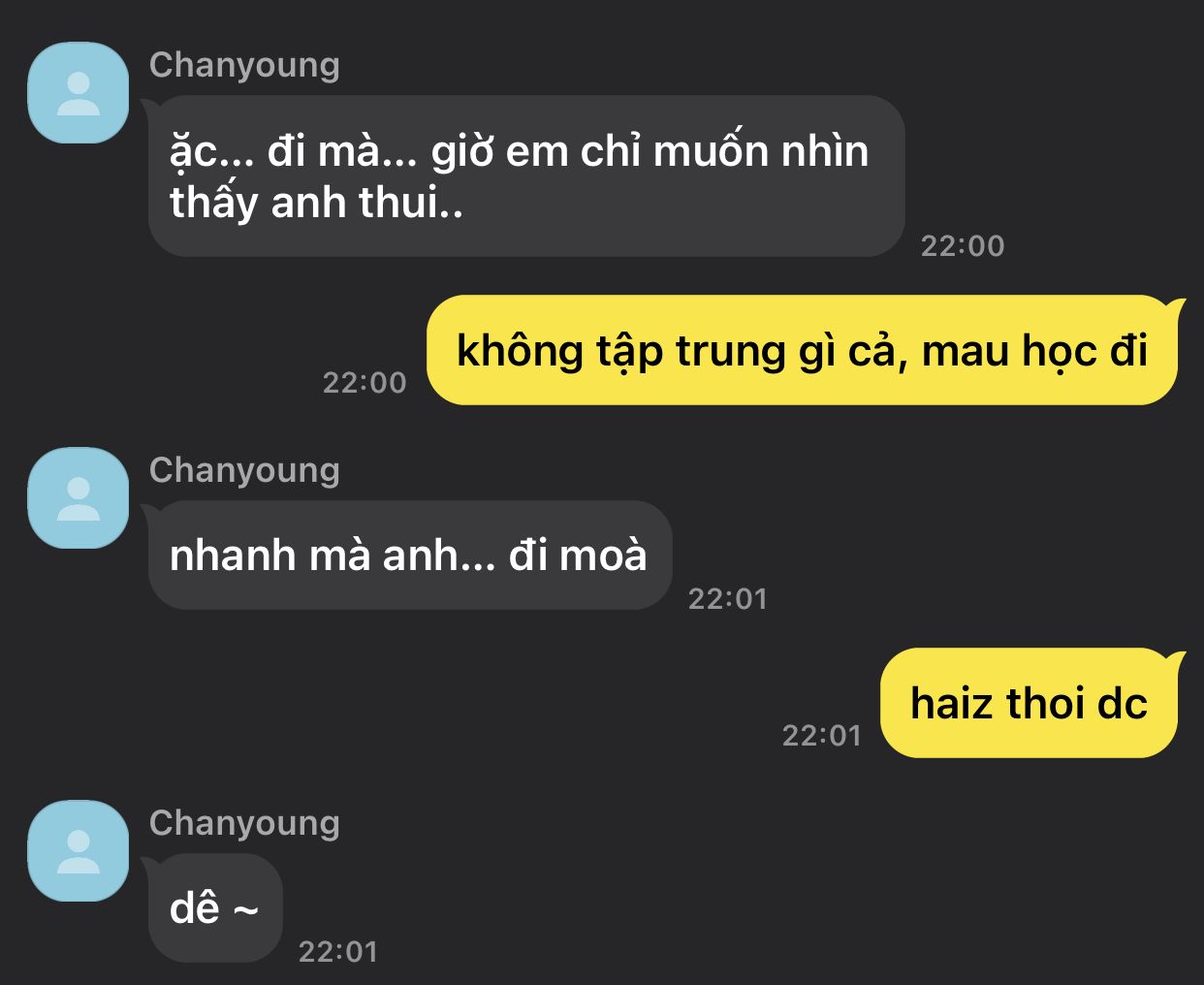The height and width of the screenshot is (985, 1204).
Task: Click the 22:00 timestamp next to the first yellow bubble
Action: tap(364, 382)
